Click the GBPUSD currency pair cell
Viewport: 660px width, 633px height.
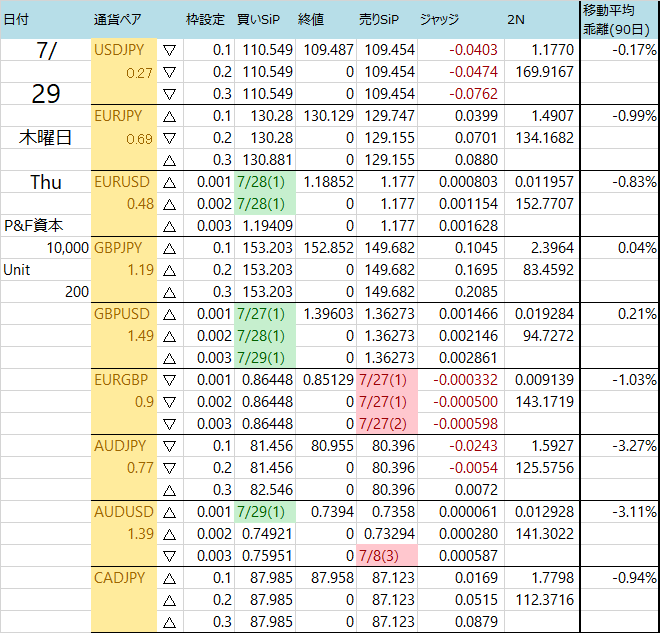pos(122,314)
